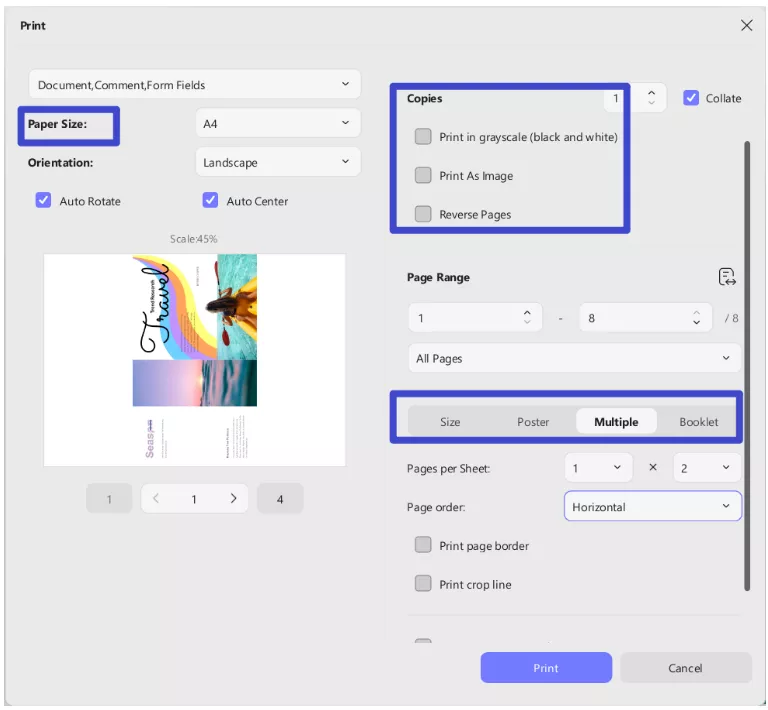Screen dimensions: 768x710
Task: Switch to the Booklet tab
Action: point(698,422)
